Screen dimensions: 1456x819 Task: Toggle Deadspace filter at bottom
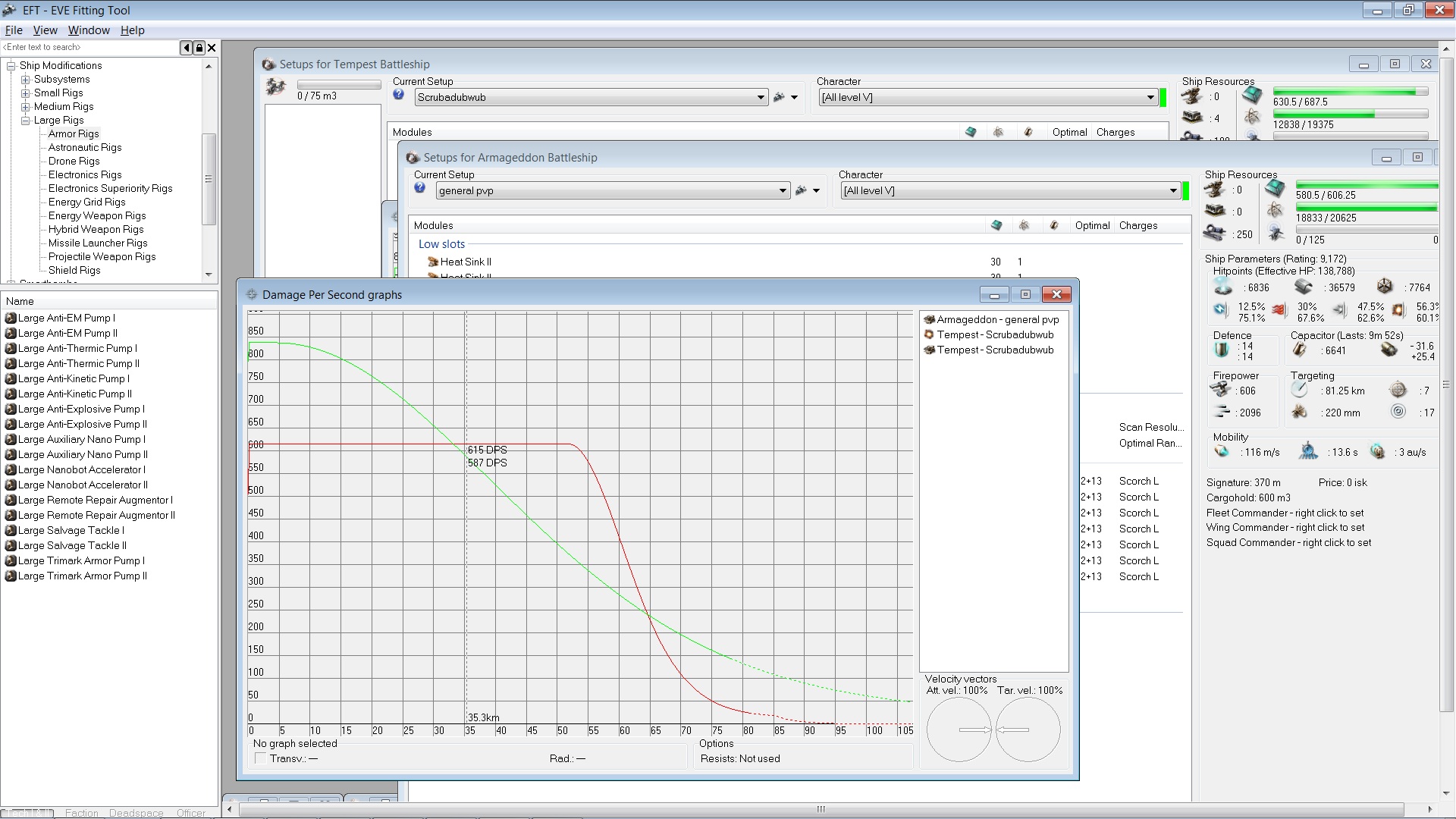tap(136, 813)
